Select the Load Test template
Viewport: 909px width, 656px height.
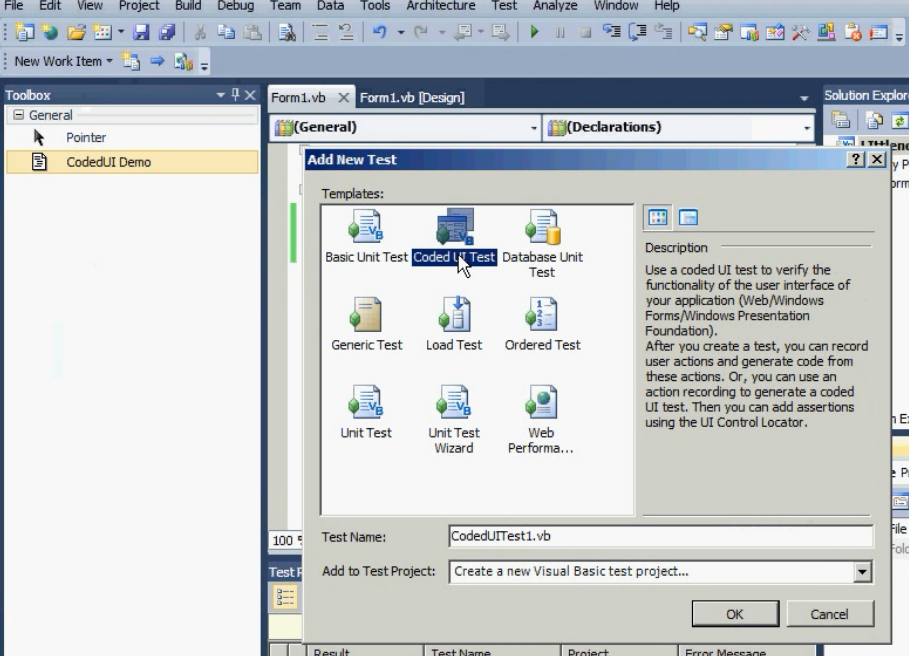tap(454, 325)
